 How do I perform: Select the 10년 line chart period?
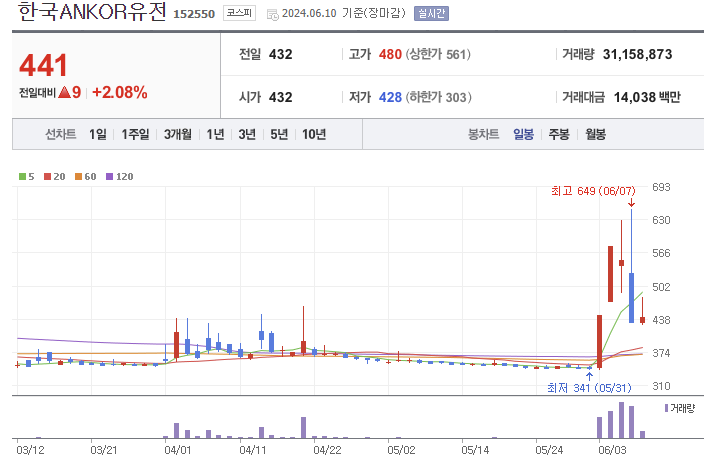tap(314, 134)
